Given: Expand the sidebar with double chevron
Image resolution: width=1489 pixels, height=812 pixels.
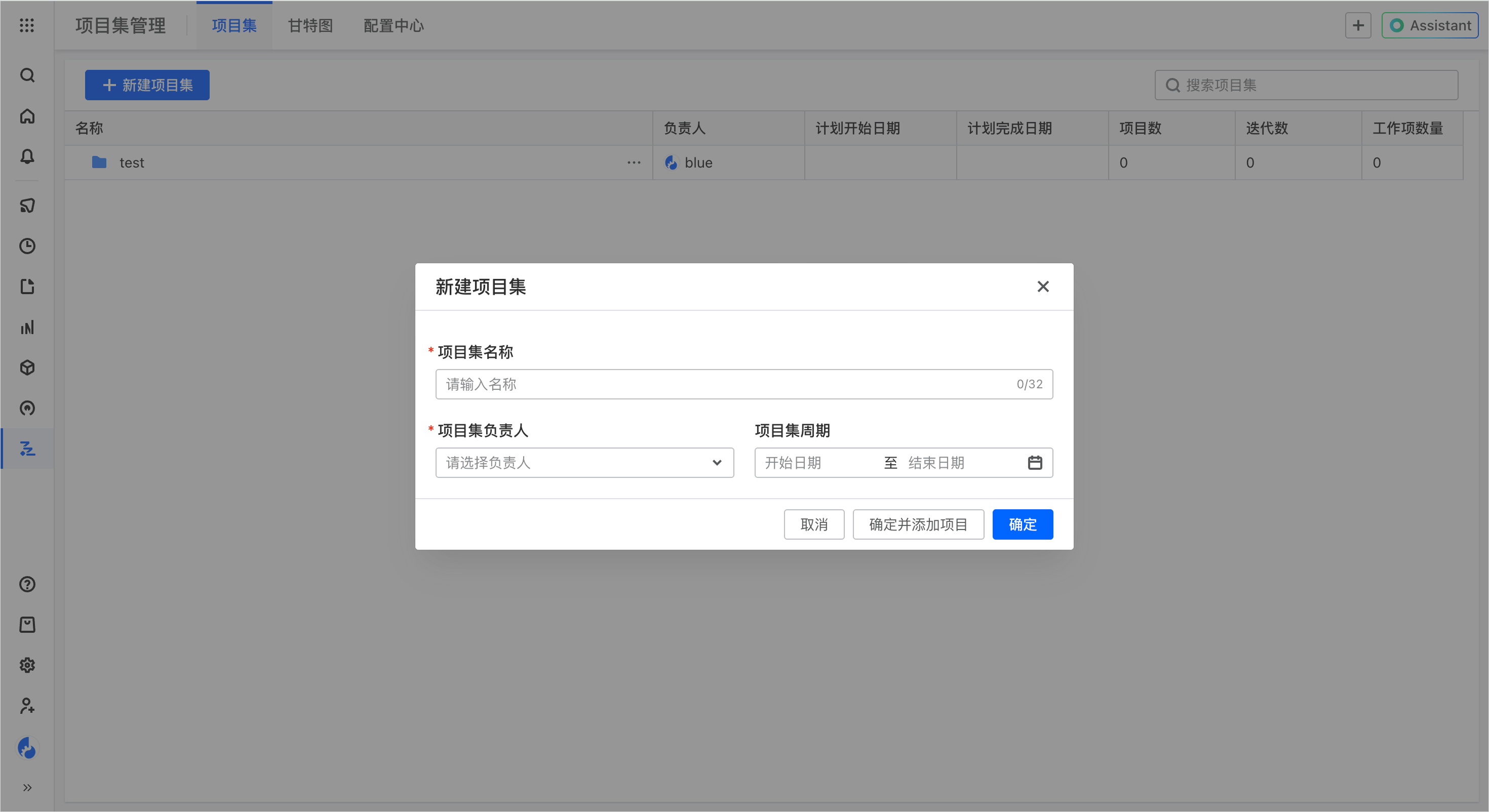Looking at the screenshot, I should click(x=27, y=788).
